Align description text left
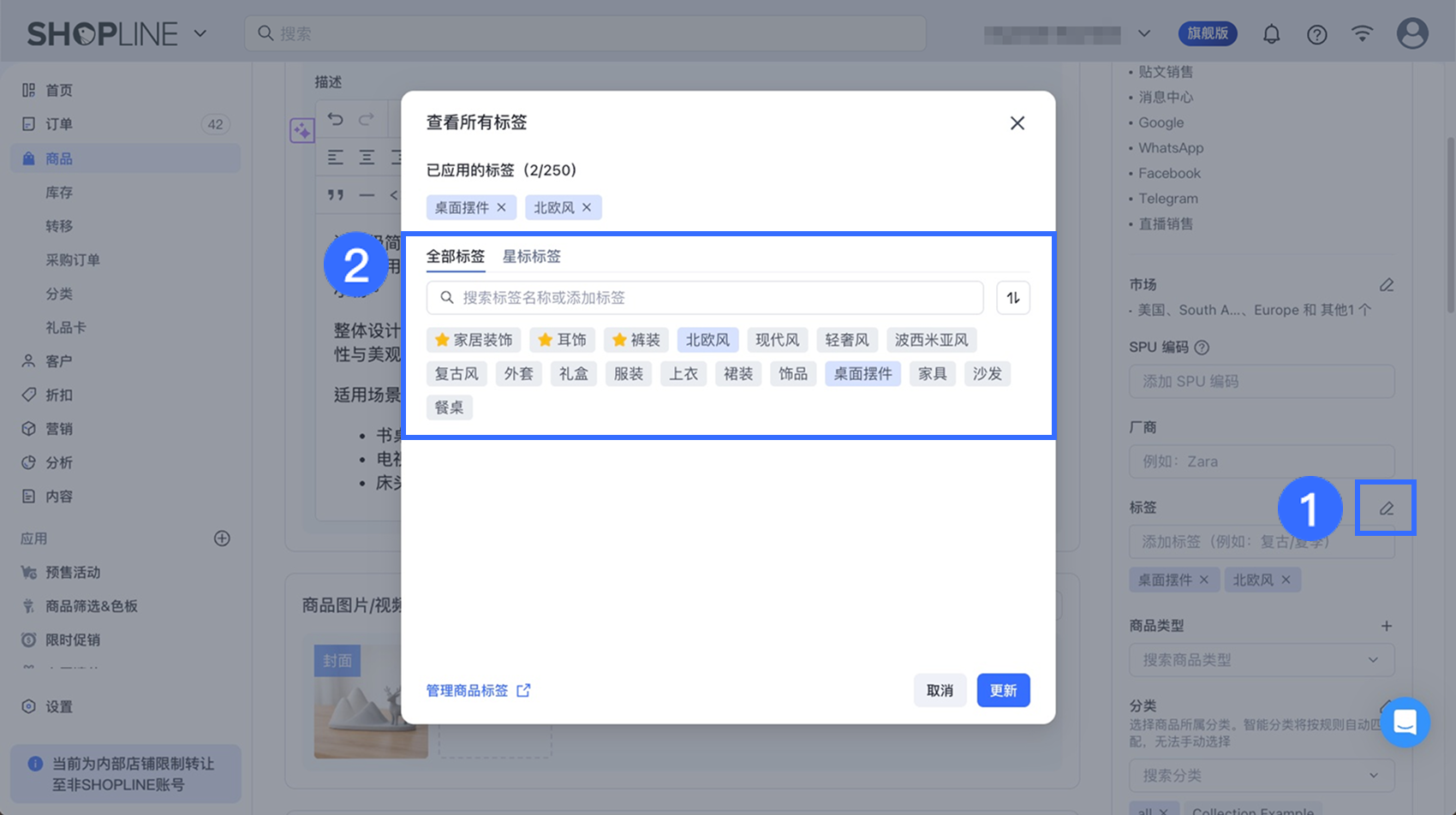 pyautogui.click(x=336, y=158)
